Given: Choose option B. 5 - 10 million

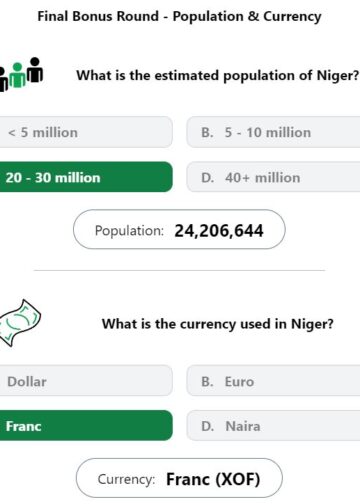Looking at the screenshot, I should [x=273, y=132].
